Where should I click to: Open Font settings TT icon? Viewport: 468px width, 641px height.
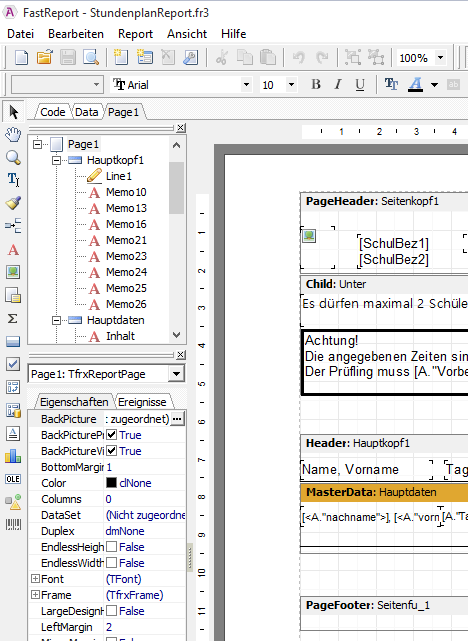(x=391, y=84)
